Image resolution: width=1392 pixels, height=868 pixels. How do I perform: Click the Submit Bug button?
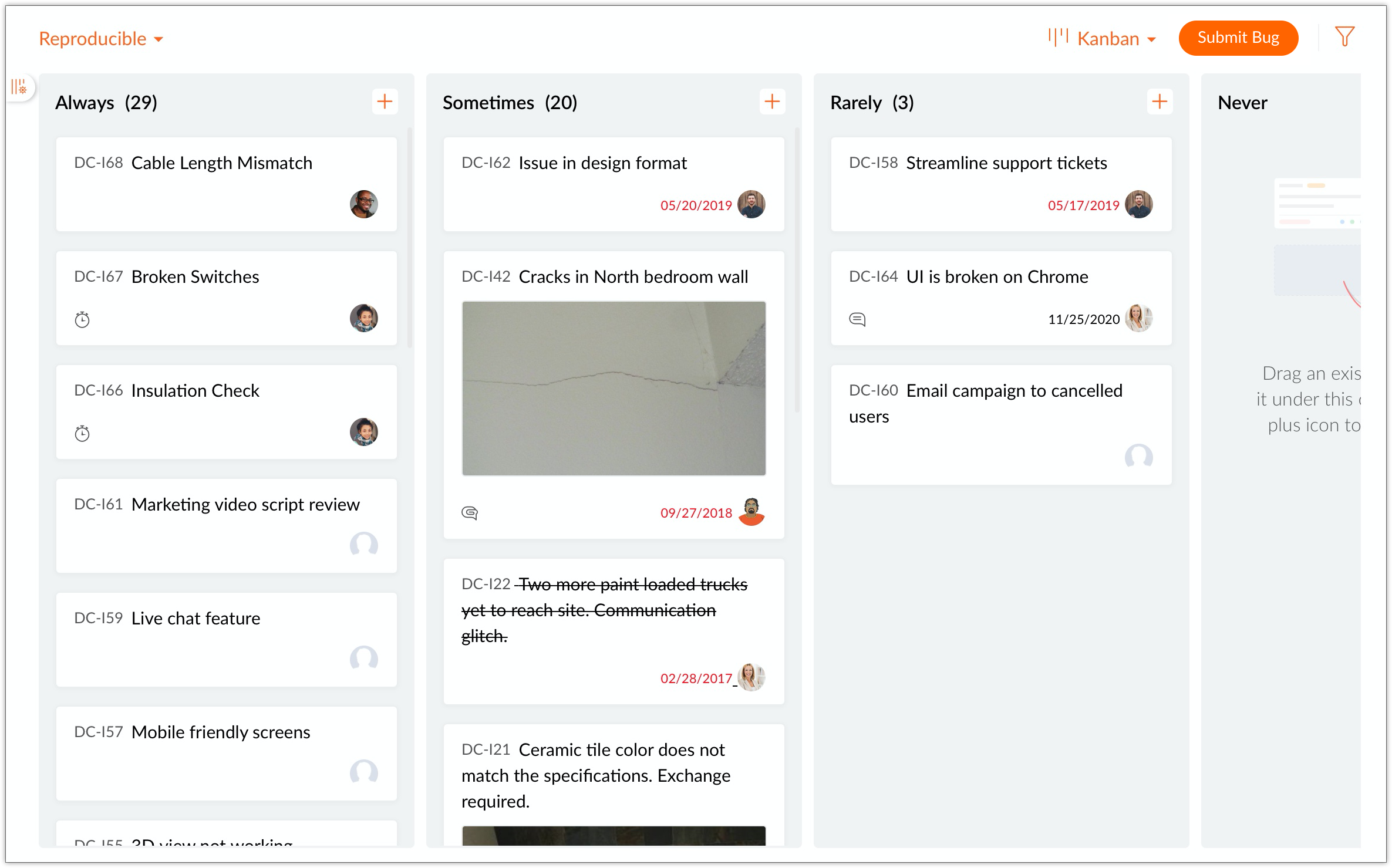tap(1238, 38)
